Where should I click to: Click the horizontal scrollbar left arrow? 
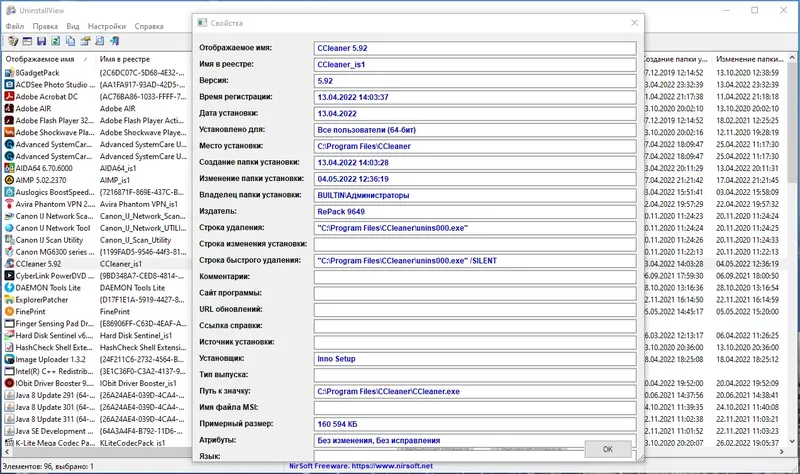coord(7,452)
